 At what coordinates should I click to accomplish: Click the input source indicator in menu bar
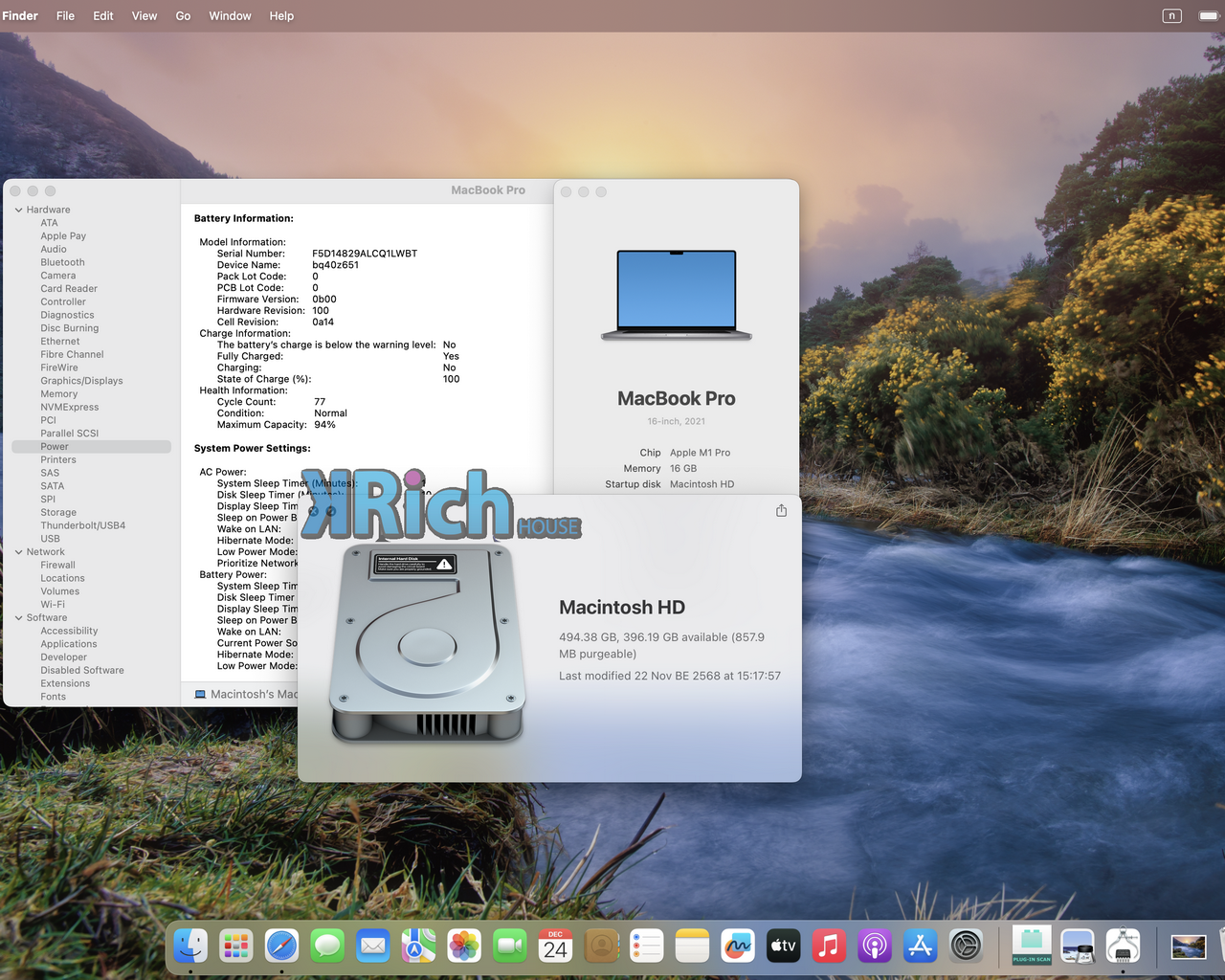tap(1171, 16)
